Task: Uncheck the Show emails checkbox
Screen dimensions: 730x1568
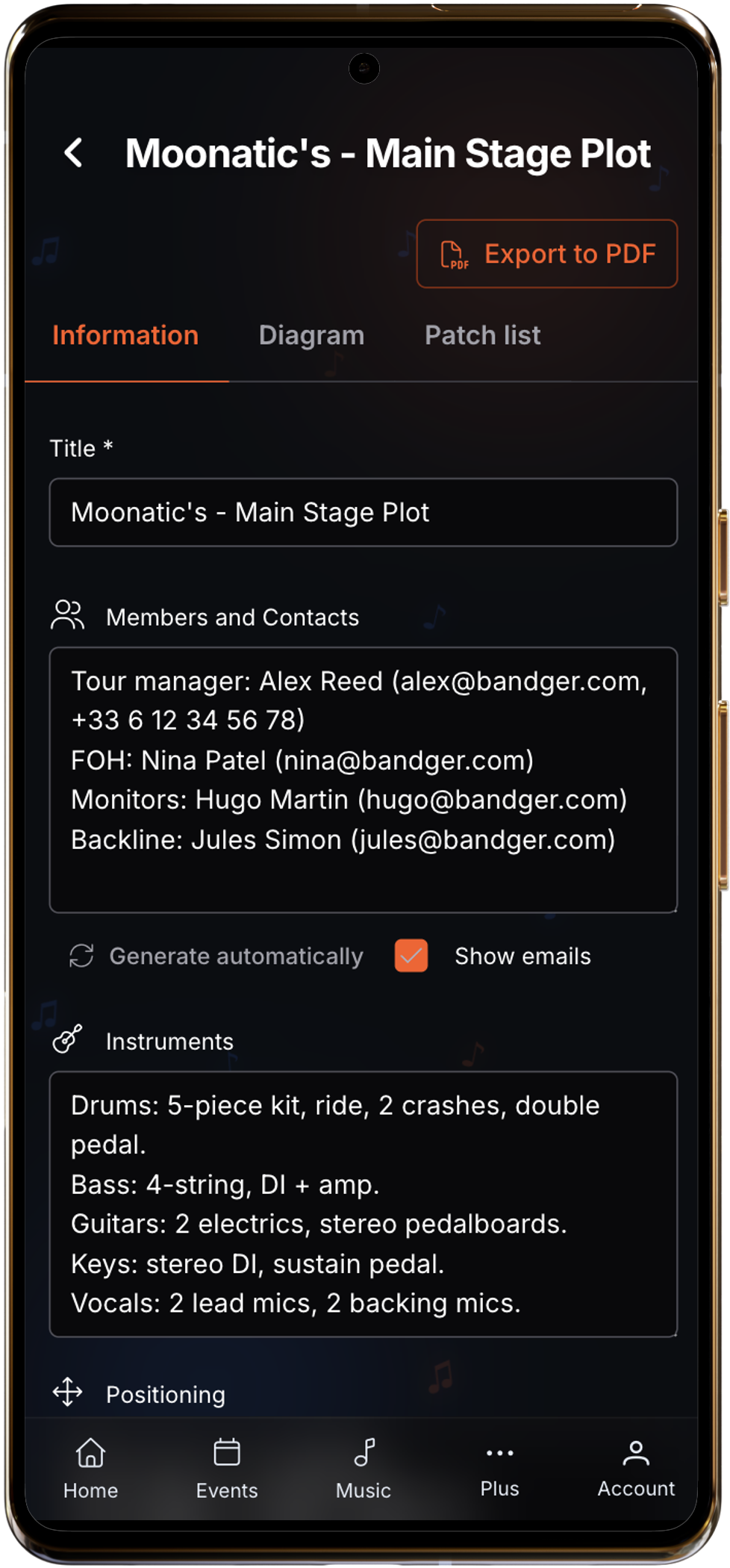Action: coord(411,956)
